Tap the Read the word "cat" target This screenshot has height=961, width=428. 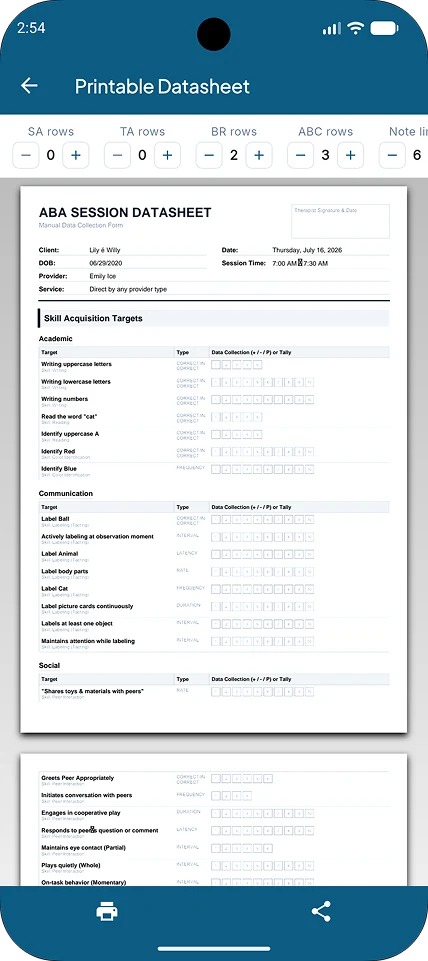[x=69, y=417]
